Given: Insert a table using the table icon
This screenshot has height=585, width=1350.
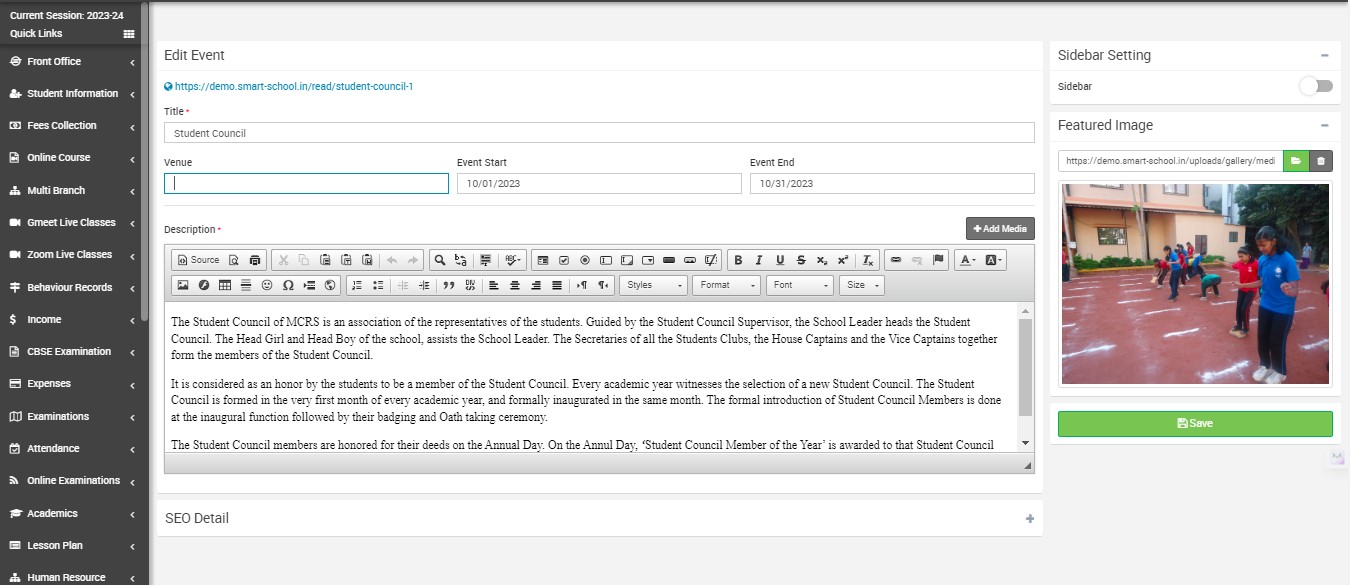Looking at the screenshot, I should coord(225,285).
